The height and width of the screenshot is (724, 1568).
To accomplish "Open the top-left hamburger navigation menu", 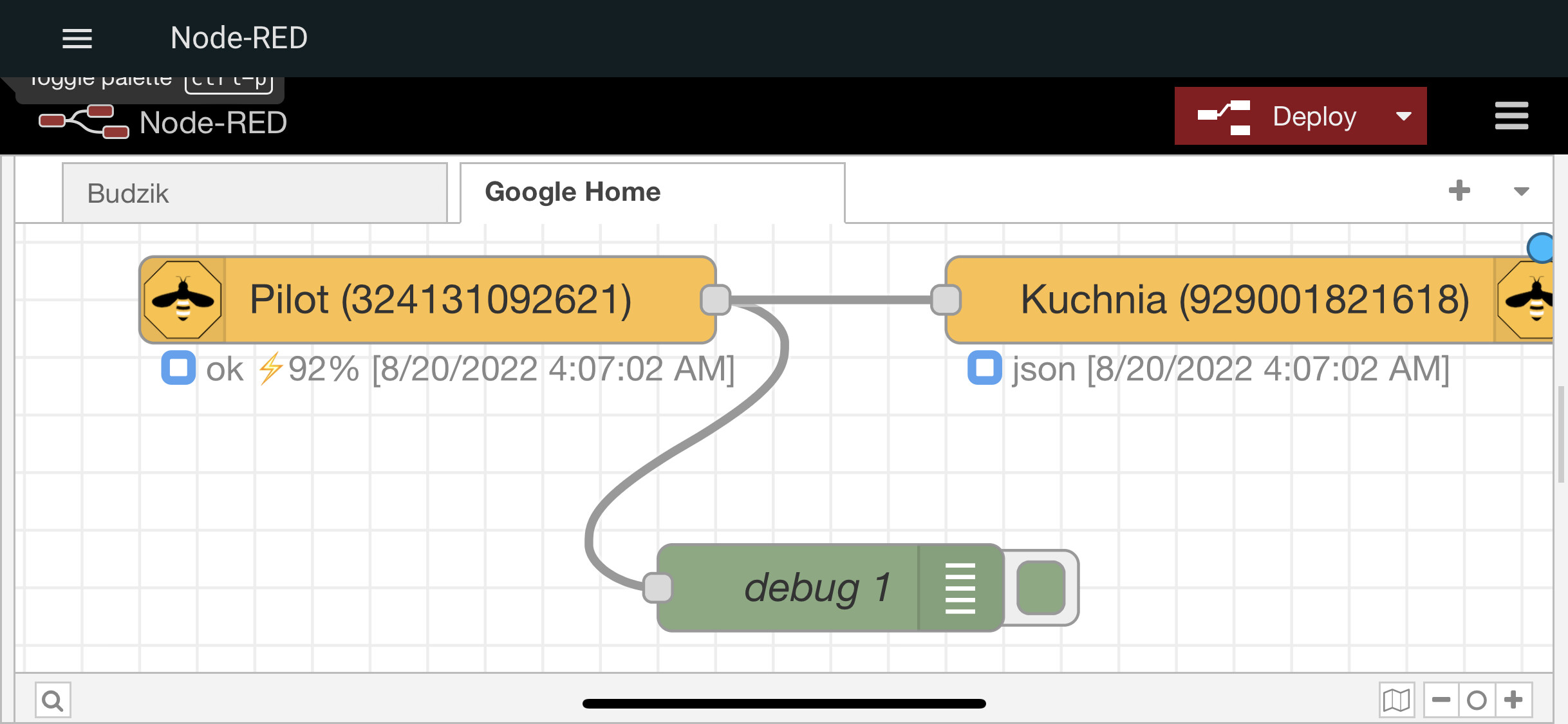I will (77, 39).
